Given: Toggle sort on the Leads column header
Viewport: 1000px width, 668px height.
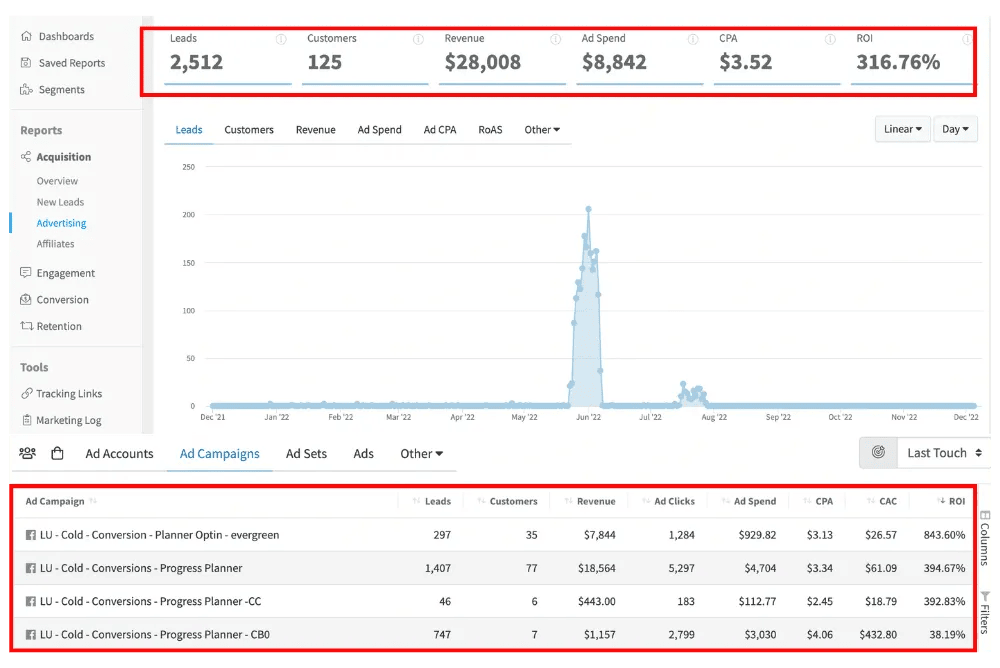Looking at the screenshot, I should point(432,501).
